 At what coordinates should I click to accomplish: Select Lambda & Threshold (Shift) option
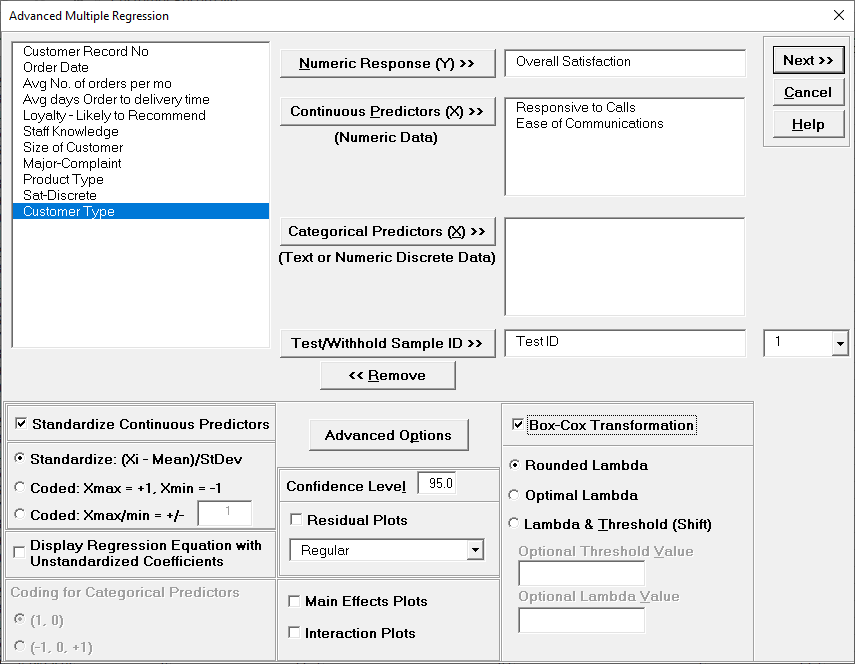[x=513, y=522]
